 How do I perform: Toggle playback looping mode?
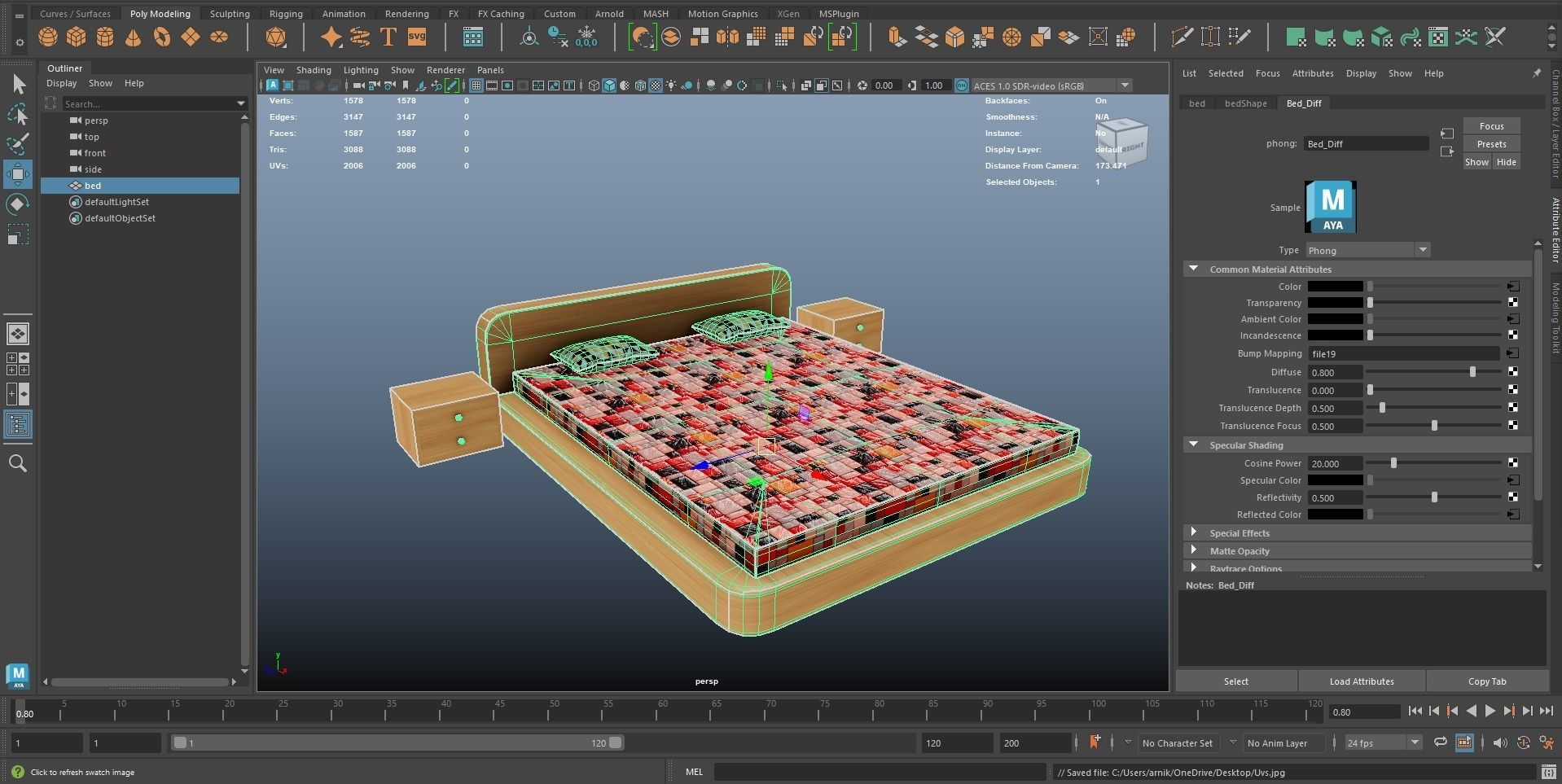[1441, 742]
